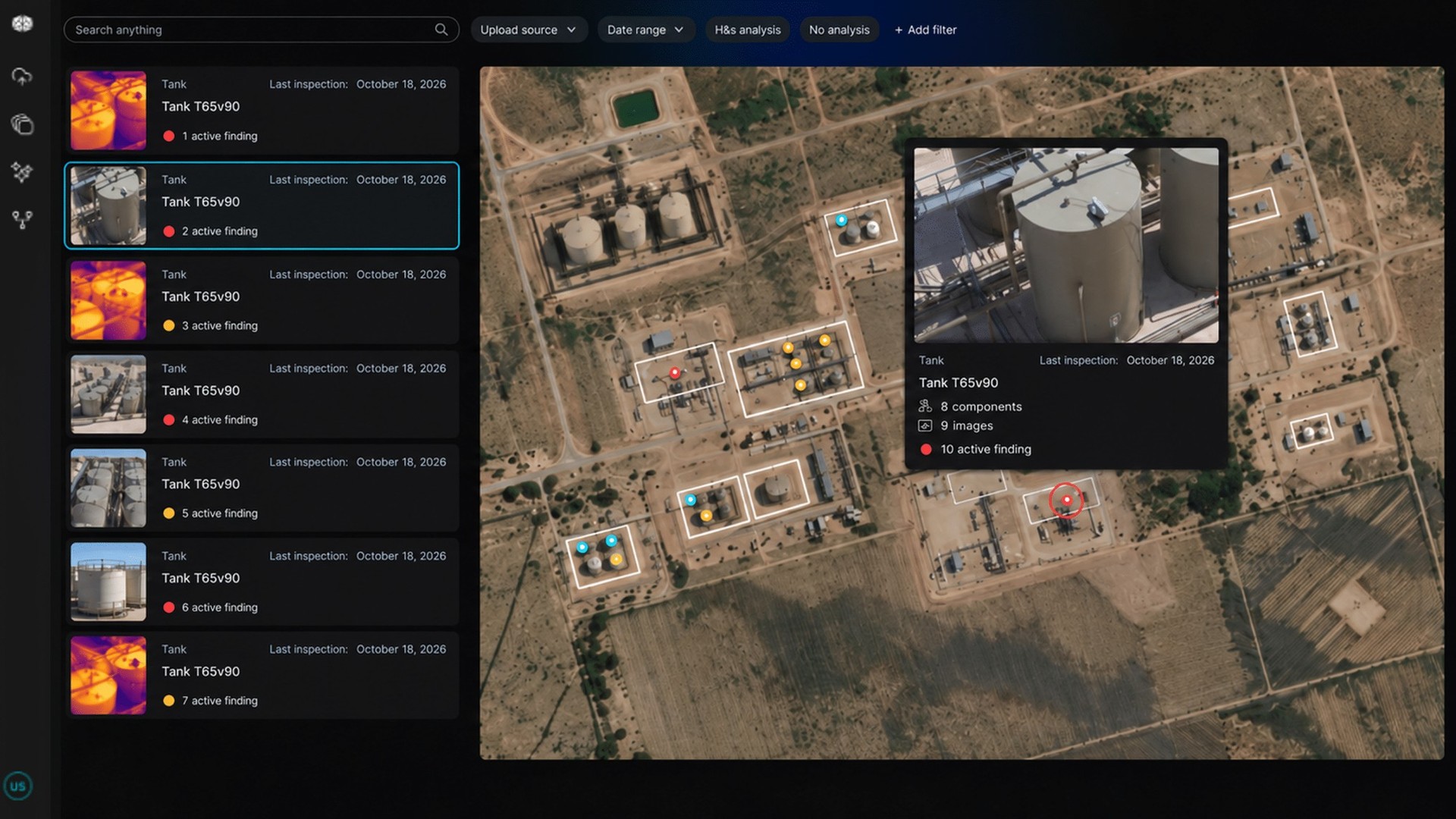This screenshot has height=819, width=1456.
Task: Click the magnifier icon in search bar
Action: pyautogui.click(x=441, y=30)
